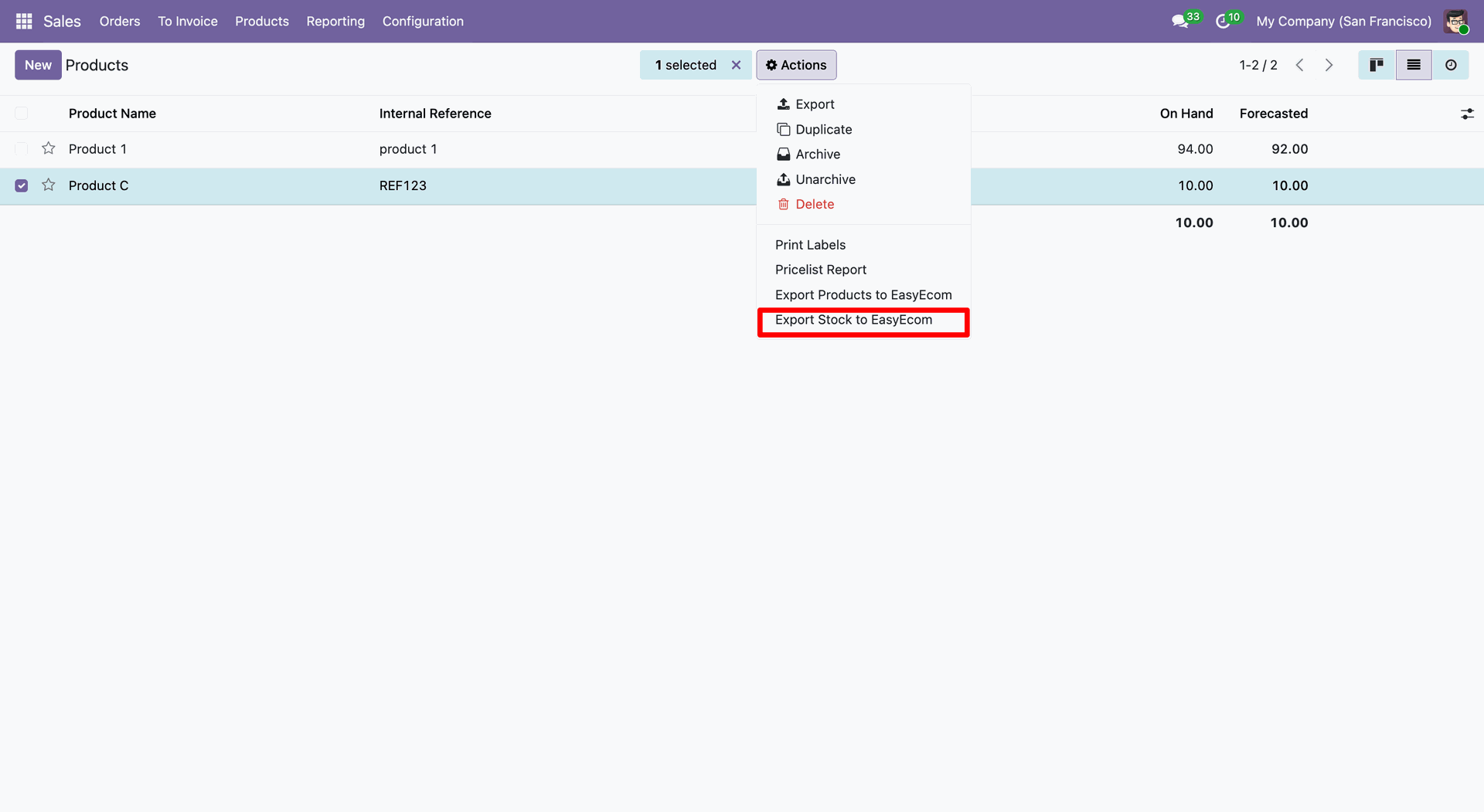This screenshot has width=1484, height=812.
Task: Mark Product C as favorite star
Action: pyautogui.click(x=49, y=185)
